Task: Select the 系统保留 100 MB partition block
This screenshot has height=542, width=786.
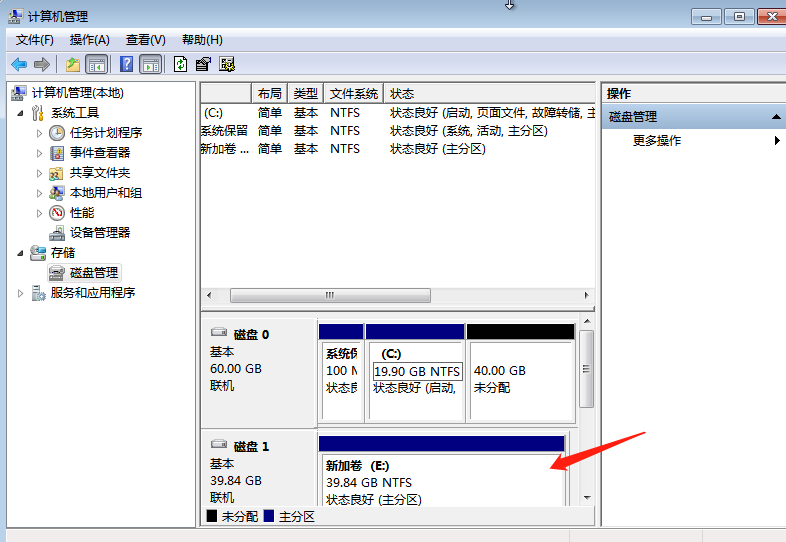Action: point(341,373)
